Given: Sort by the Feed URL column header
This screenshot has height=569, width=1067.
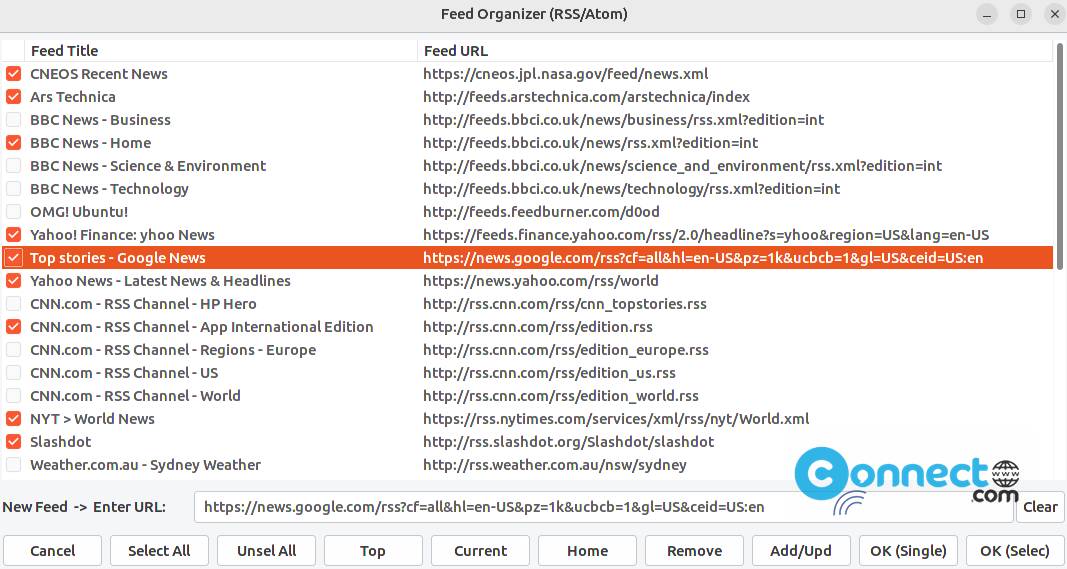Looking at the screenshot, I should click(x=735, y=50).
